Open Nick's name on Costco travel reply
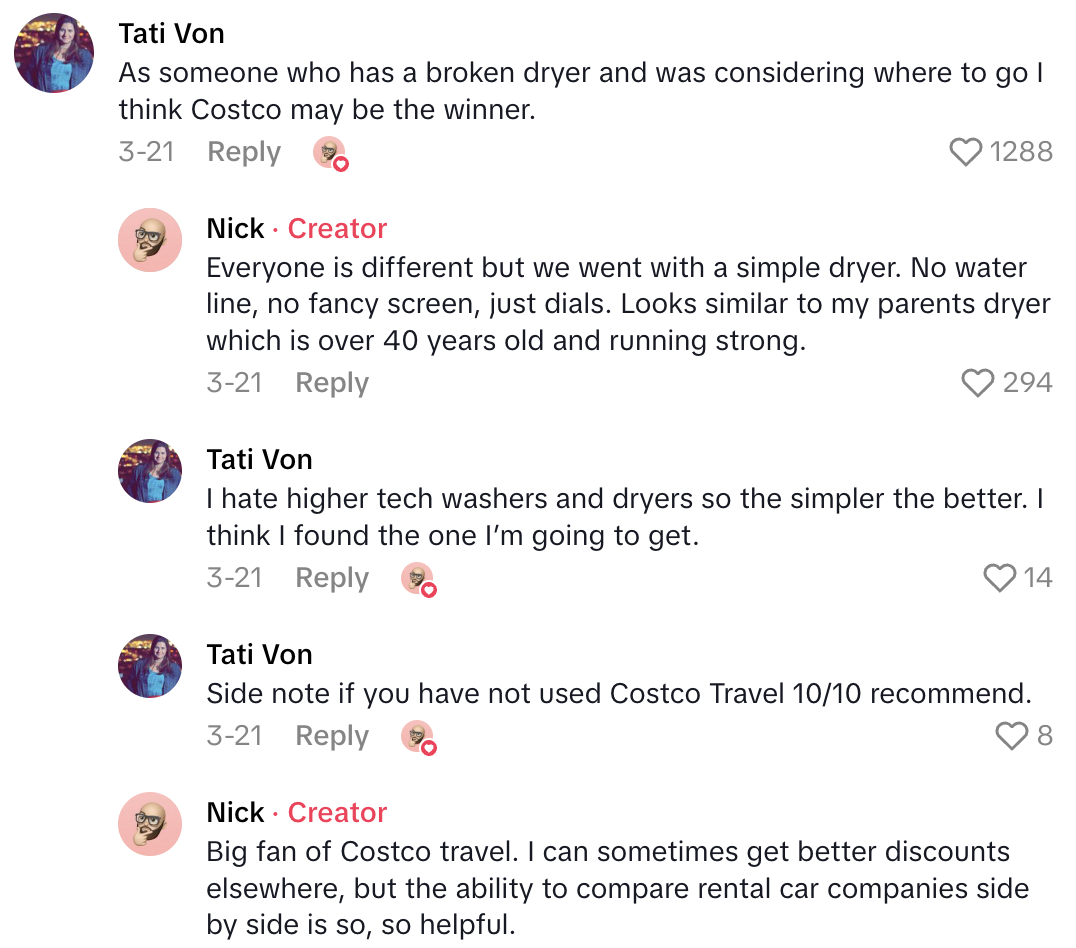 (235, 813)
